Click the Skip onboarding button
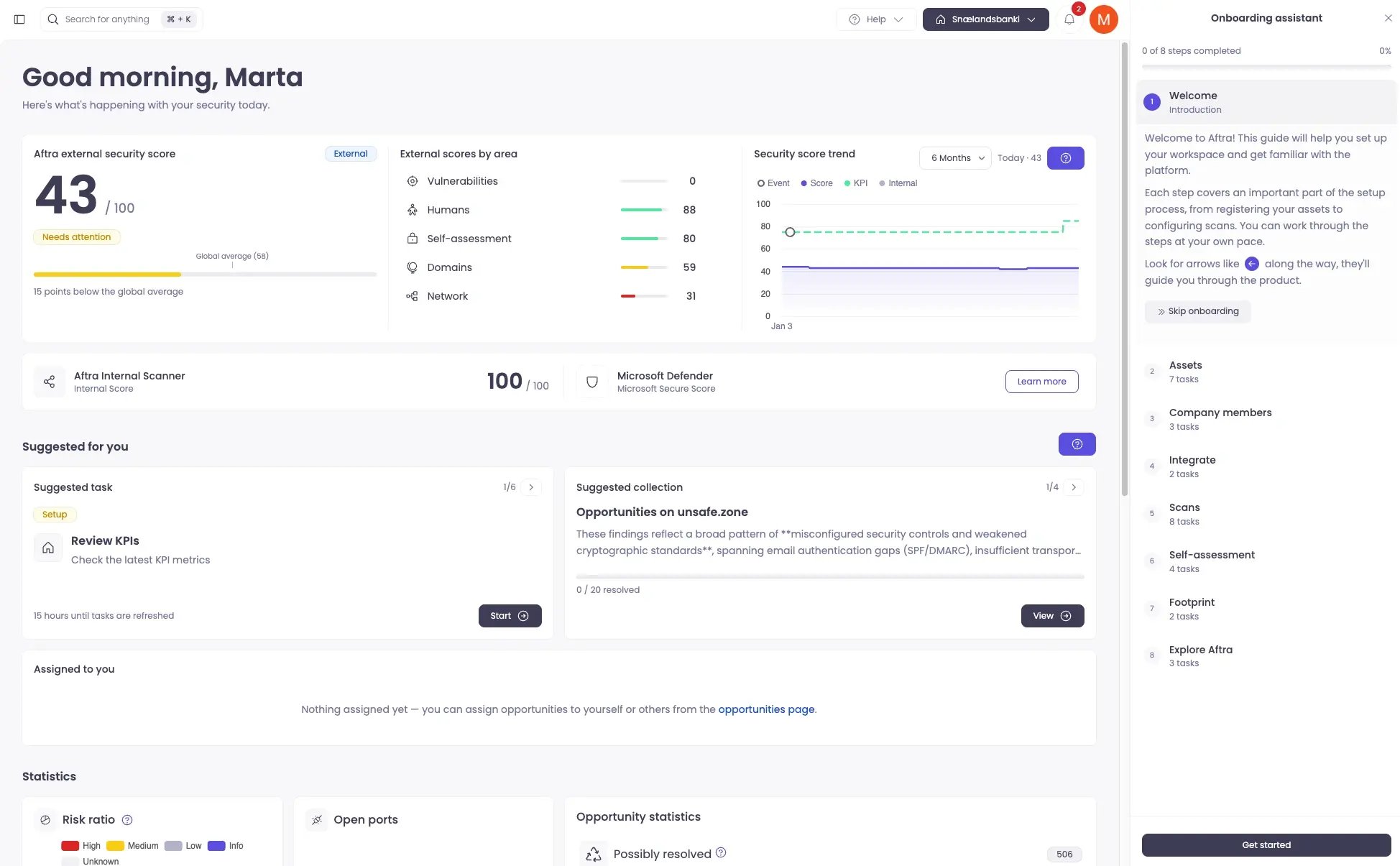The height and width of the screenshot is (866, 1400). tap(1197, 311)
